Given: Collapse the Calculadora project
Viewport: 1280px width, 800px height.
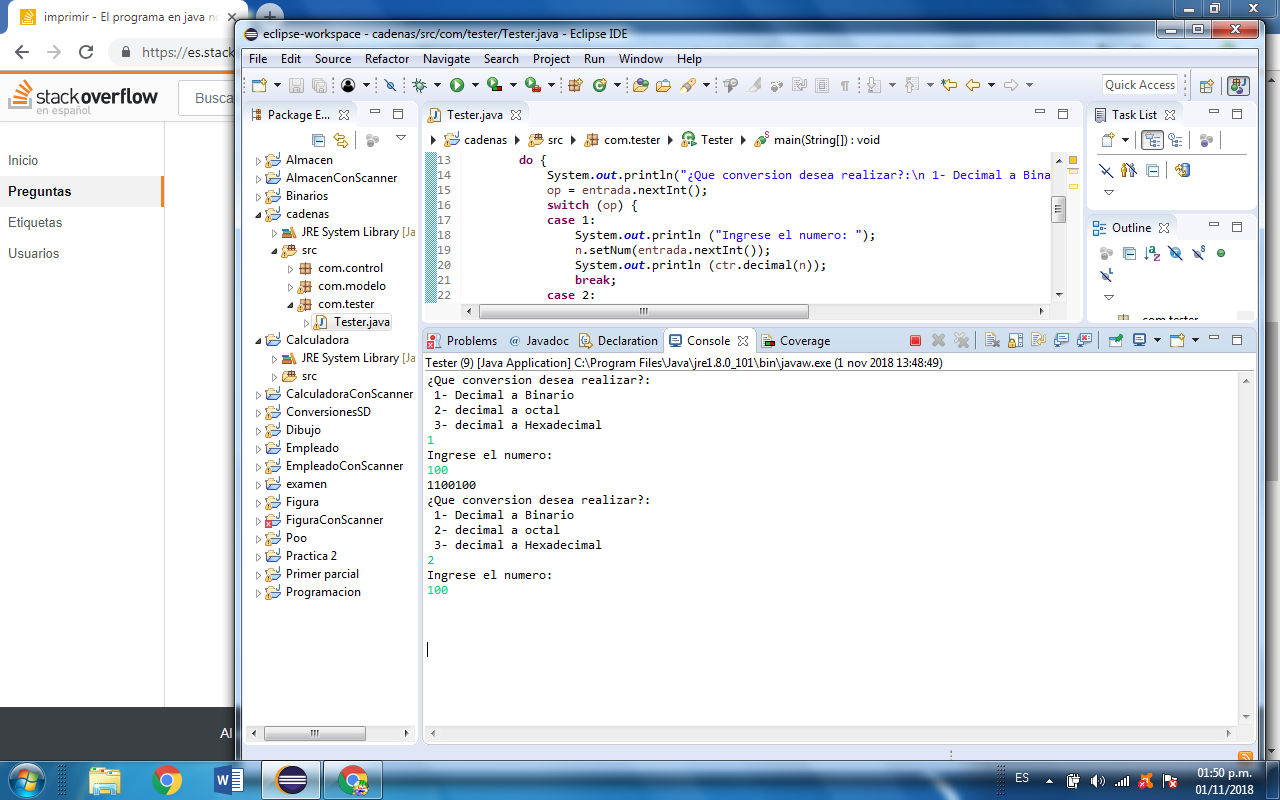Looking at the screenshot, I should [258, 340].
